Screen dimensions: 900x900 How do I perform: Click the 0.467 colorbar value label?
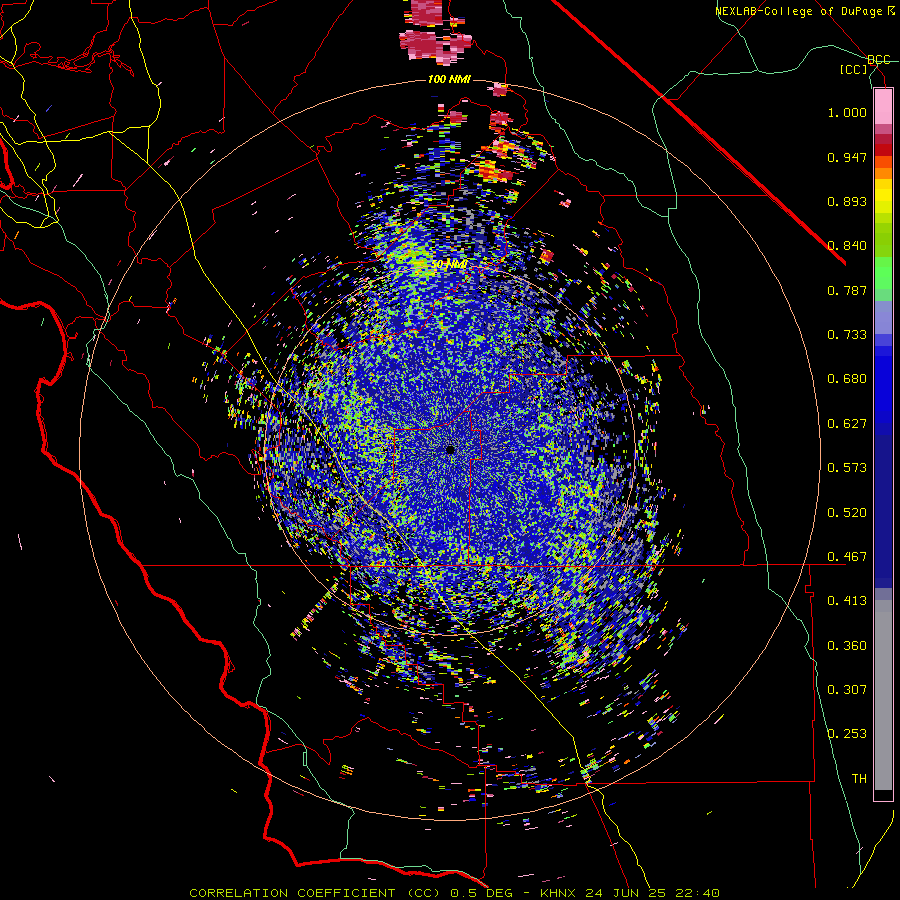[x=847, y=557]
